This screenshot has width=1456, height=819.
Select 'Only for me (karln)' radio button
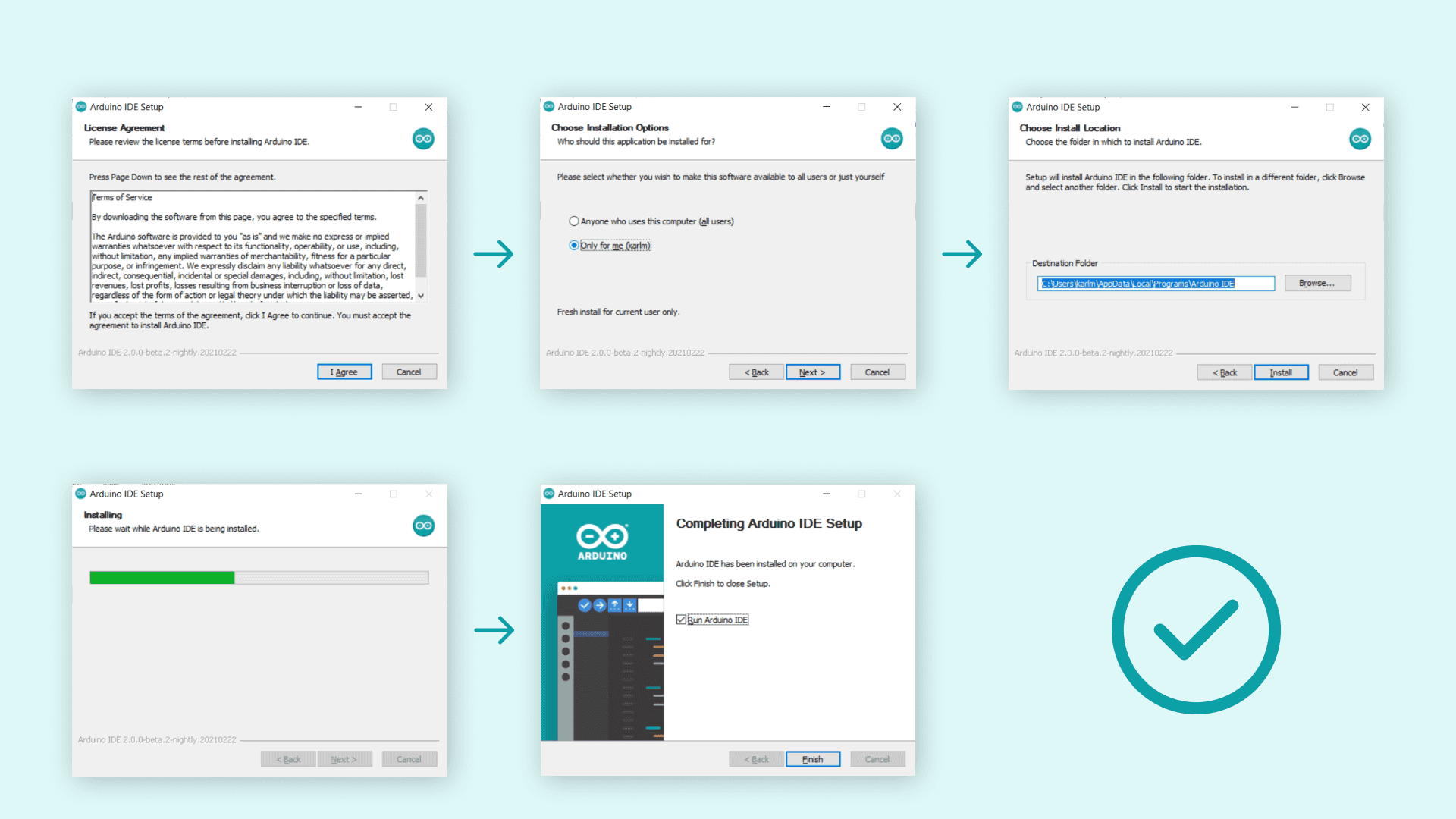[x=574, y=245]
